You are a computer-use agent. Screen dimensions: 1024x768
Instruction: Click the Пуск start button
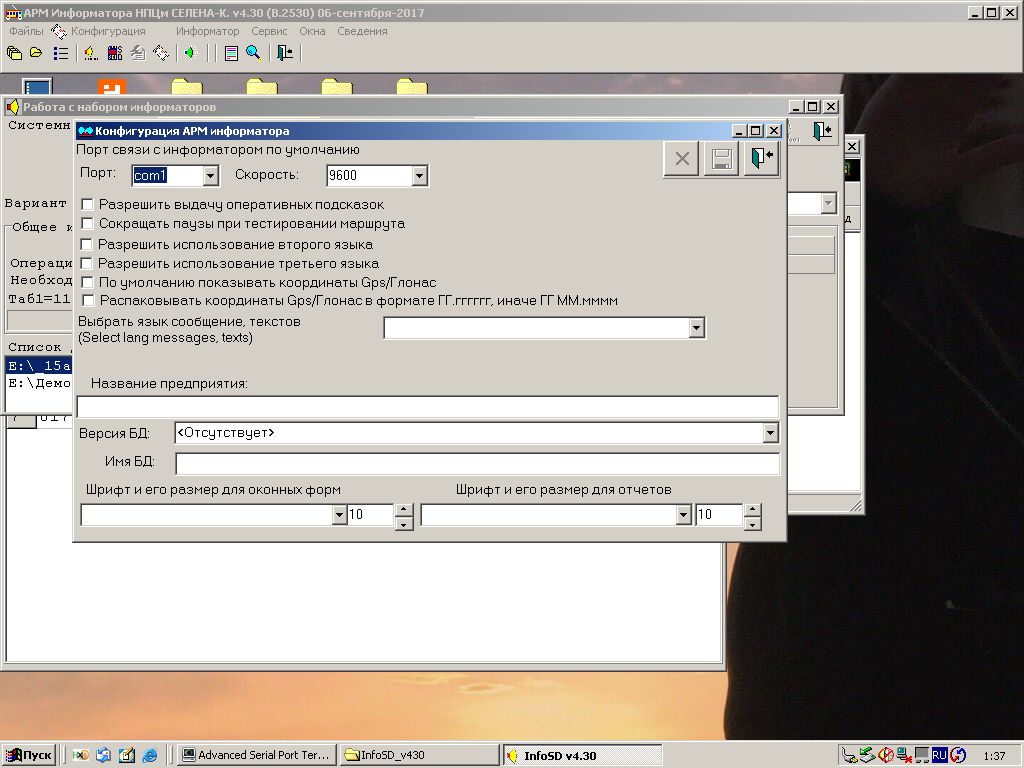pos(29,756)
